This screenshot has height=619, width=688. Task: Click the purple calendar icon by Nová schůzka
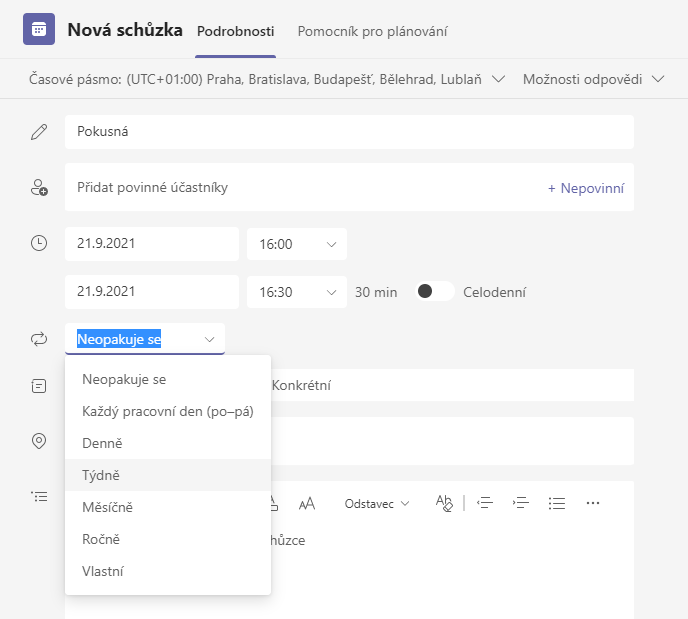39,30
